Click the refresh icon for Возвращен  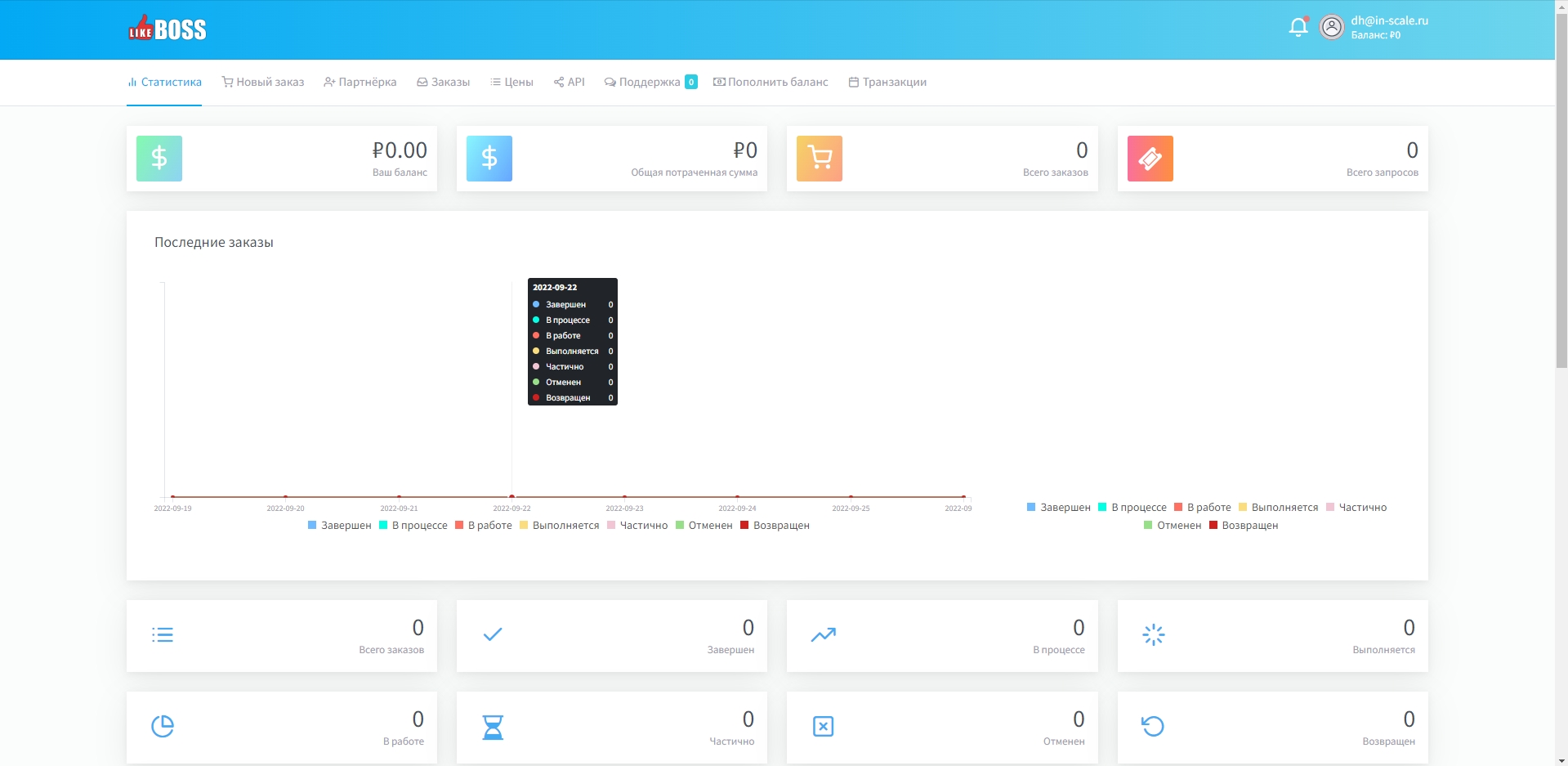1153,726
